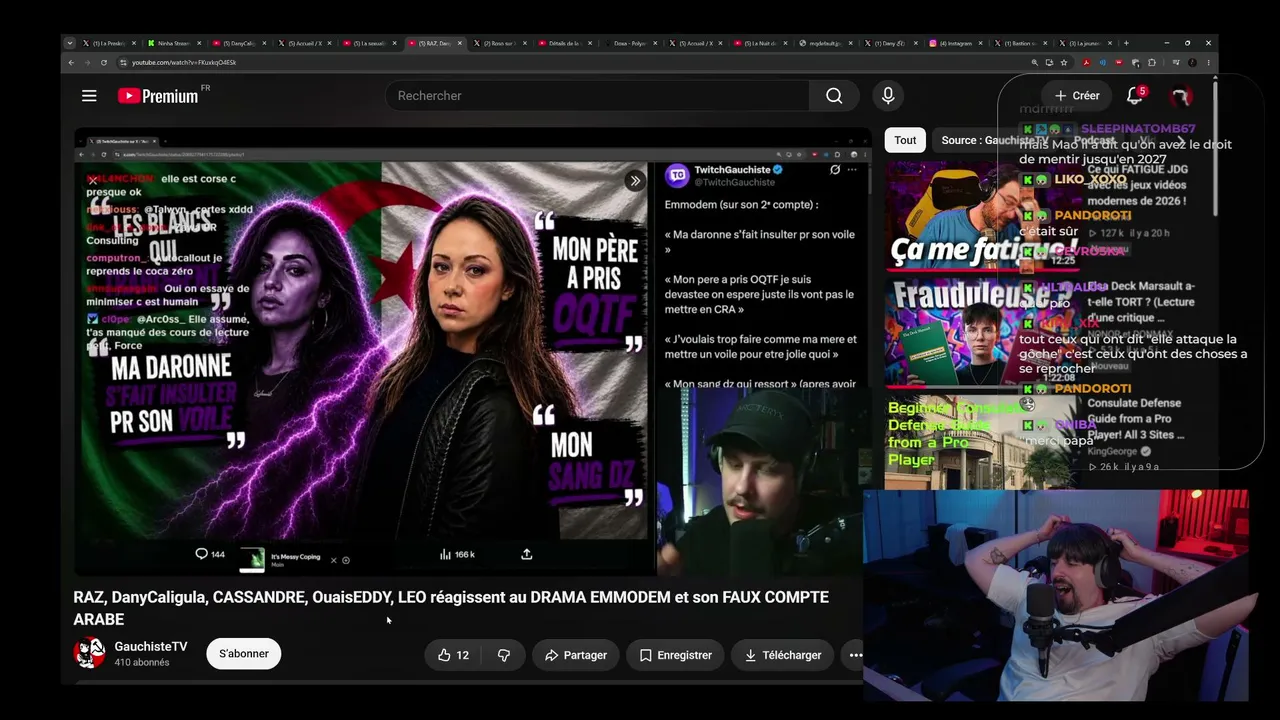Click the magnifying glass search button
This screenshot has width=1280, height=720.
click(x=834, y=96)
